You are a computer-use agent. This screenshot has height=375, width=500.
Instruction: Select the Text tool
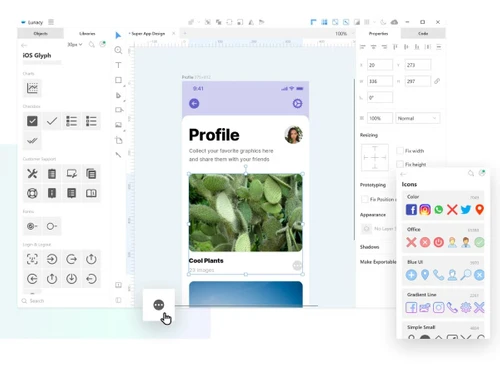click(x=118, y=65)
